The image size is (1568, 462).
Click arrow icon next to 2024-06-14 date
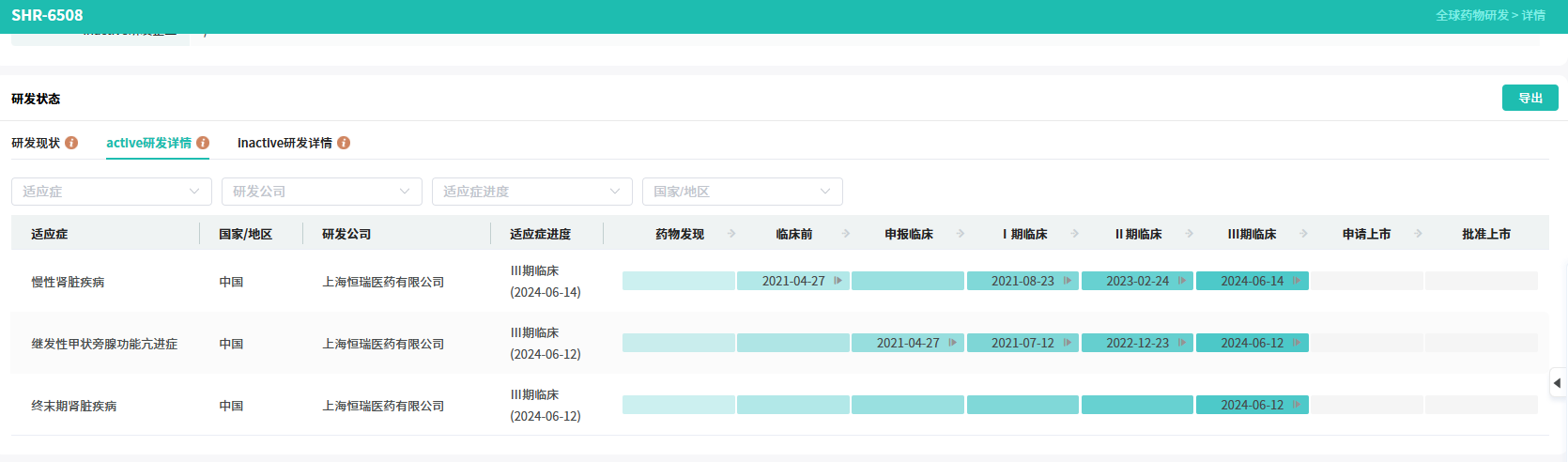[1297, 281]
